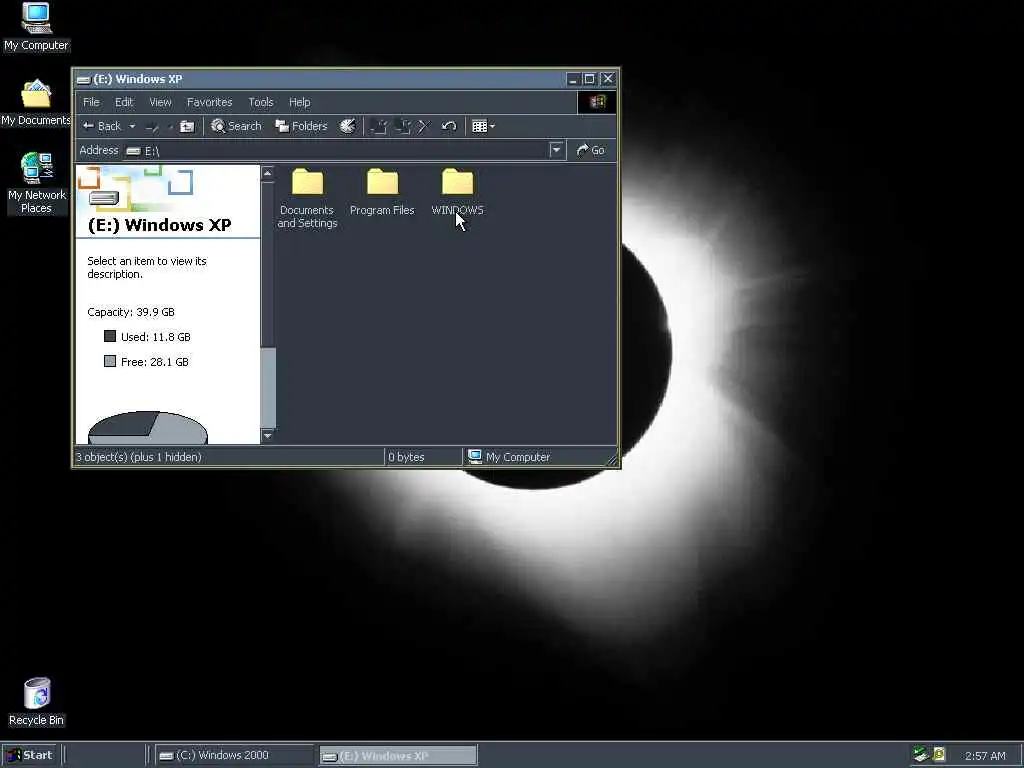Click the Free space color swatch

click(110, 361)
